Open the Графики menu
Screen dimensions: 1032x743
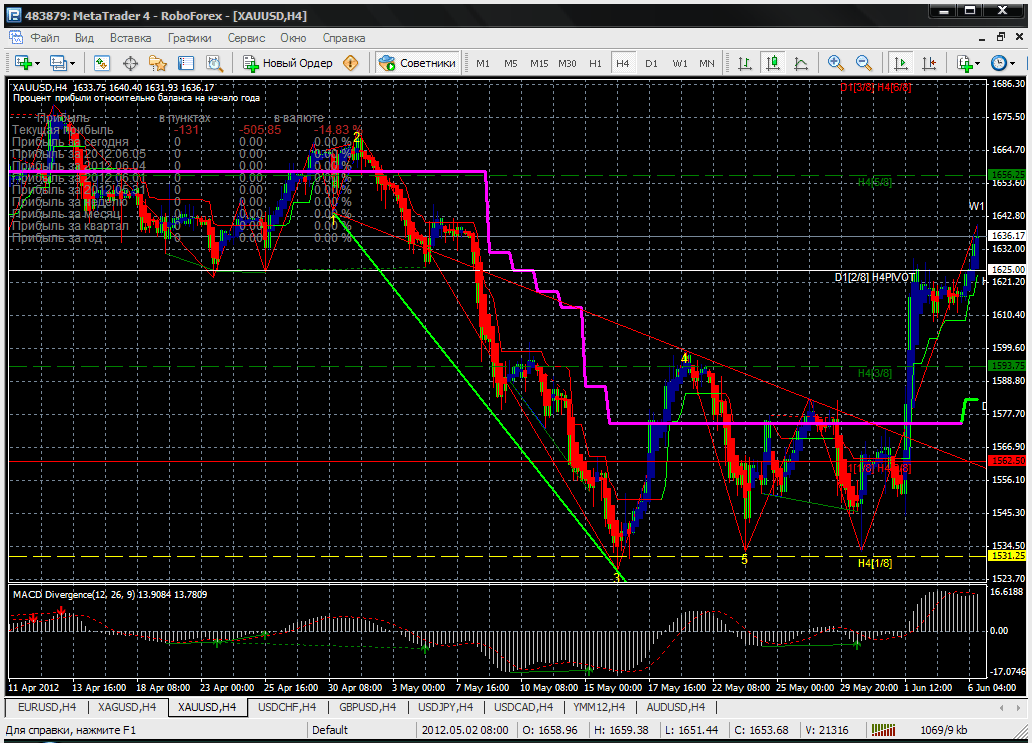[189, 38]
